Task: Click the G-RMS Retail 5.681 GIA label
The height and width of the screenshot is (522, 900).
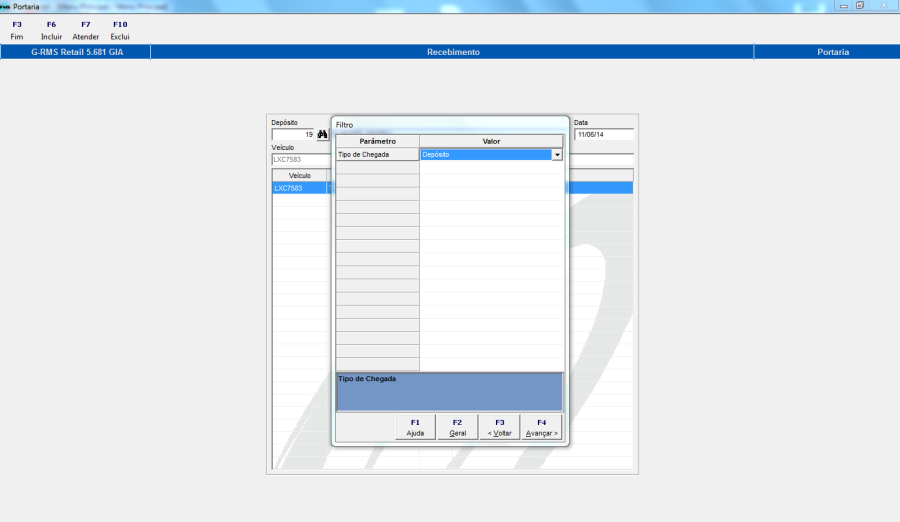Action: 77,52
